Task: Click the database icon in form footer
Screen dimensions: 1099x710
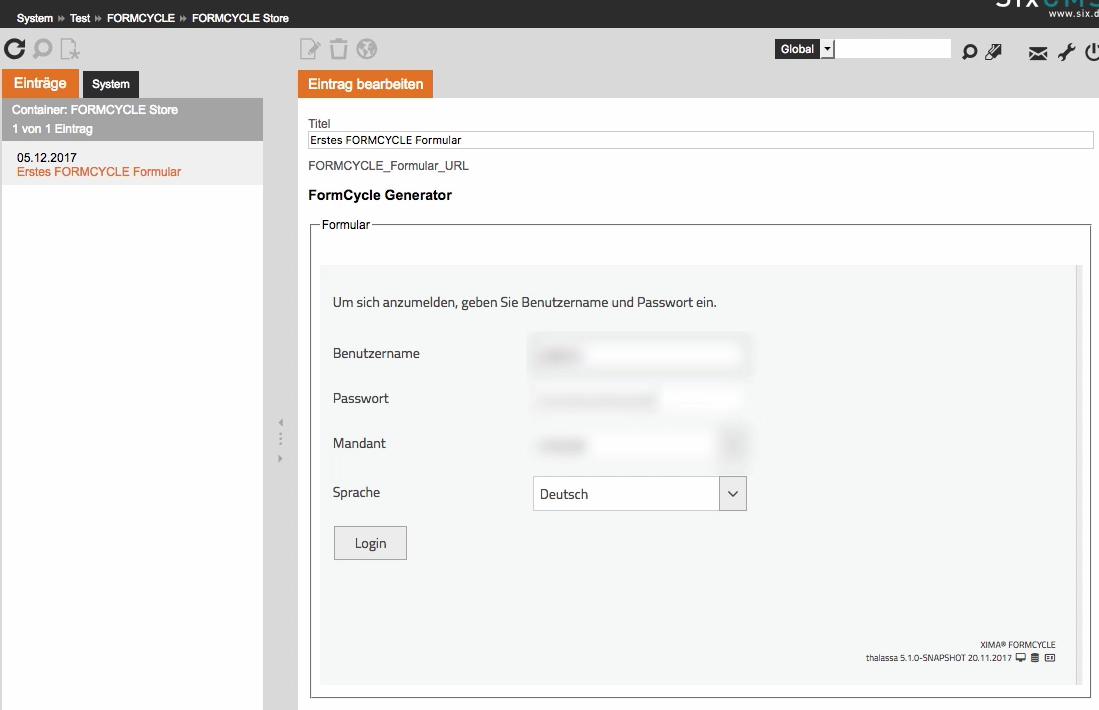Action: [1035, 658]
